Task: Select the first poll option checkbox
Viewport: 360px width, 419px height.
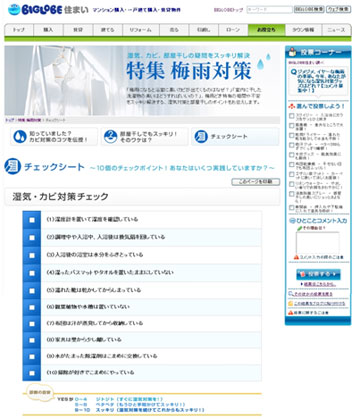Action: click(x=292, y=116)
